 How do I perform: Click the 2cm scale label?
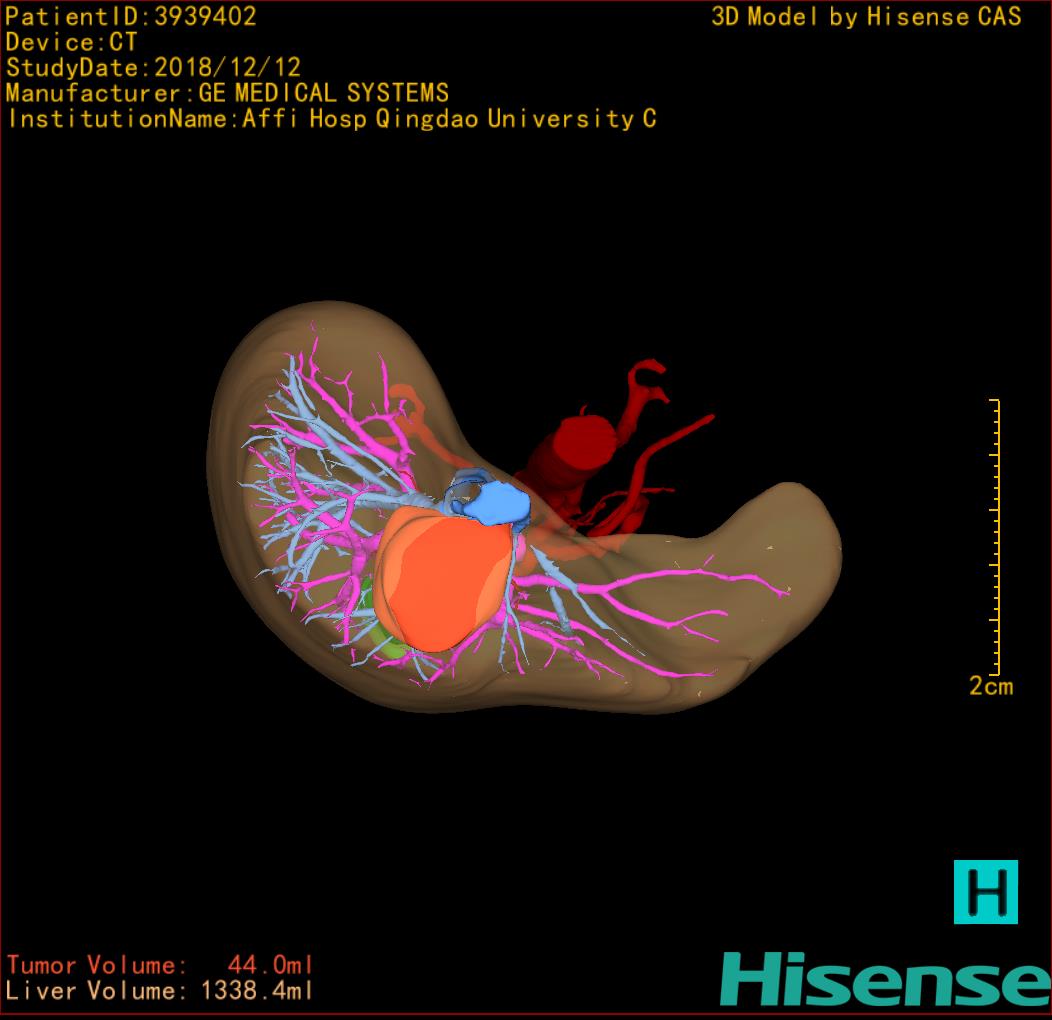tap(990, 686)
